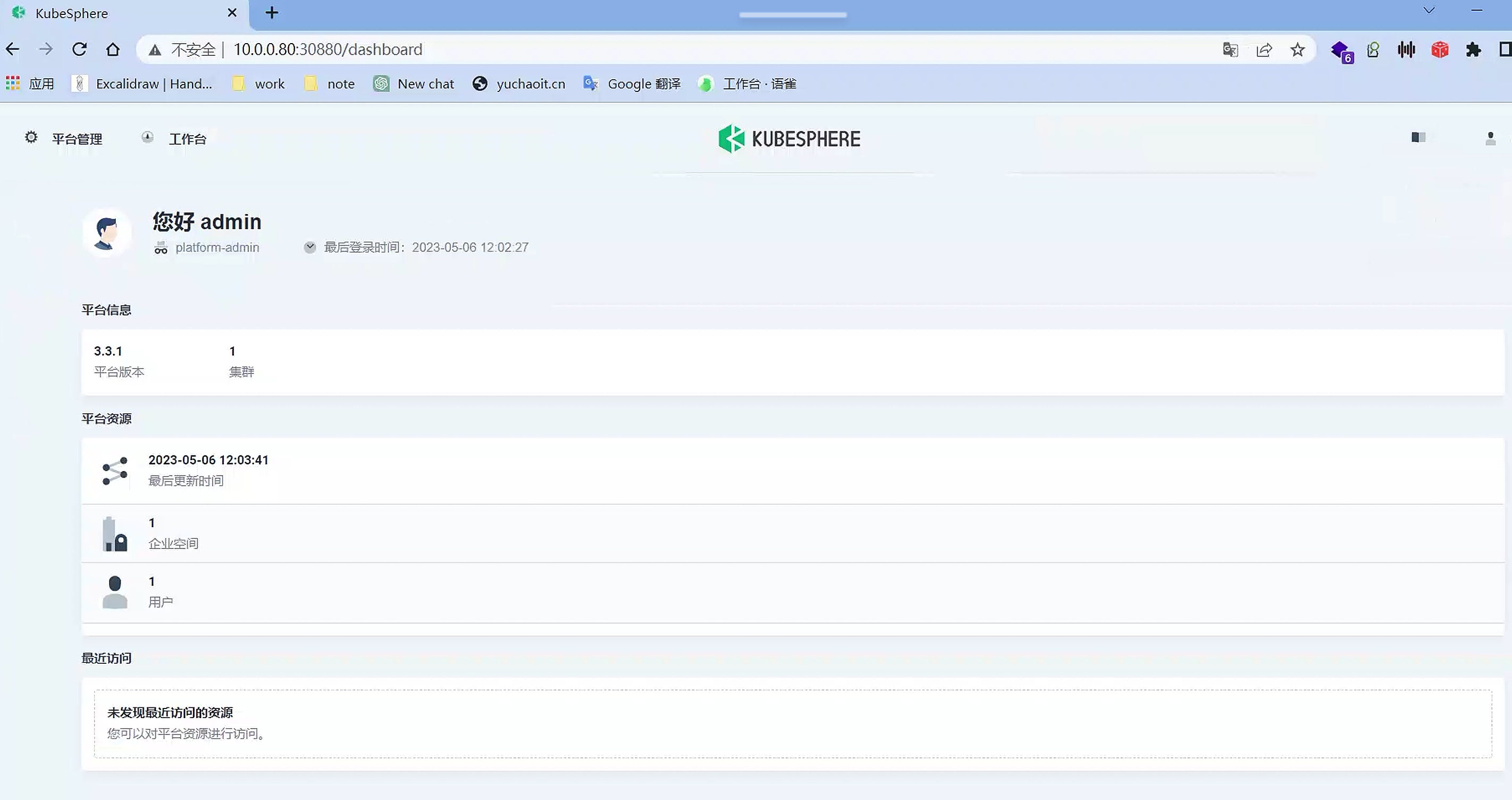The height and width of the screenshot is (800, 1512).
Task: Open the work bookmarks folder
Action: (x=258, y=84)
